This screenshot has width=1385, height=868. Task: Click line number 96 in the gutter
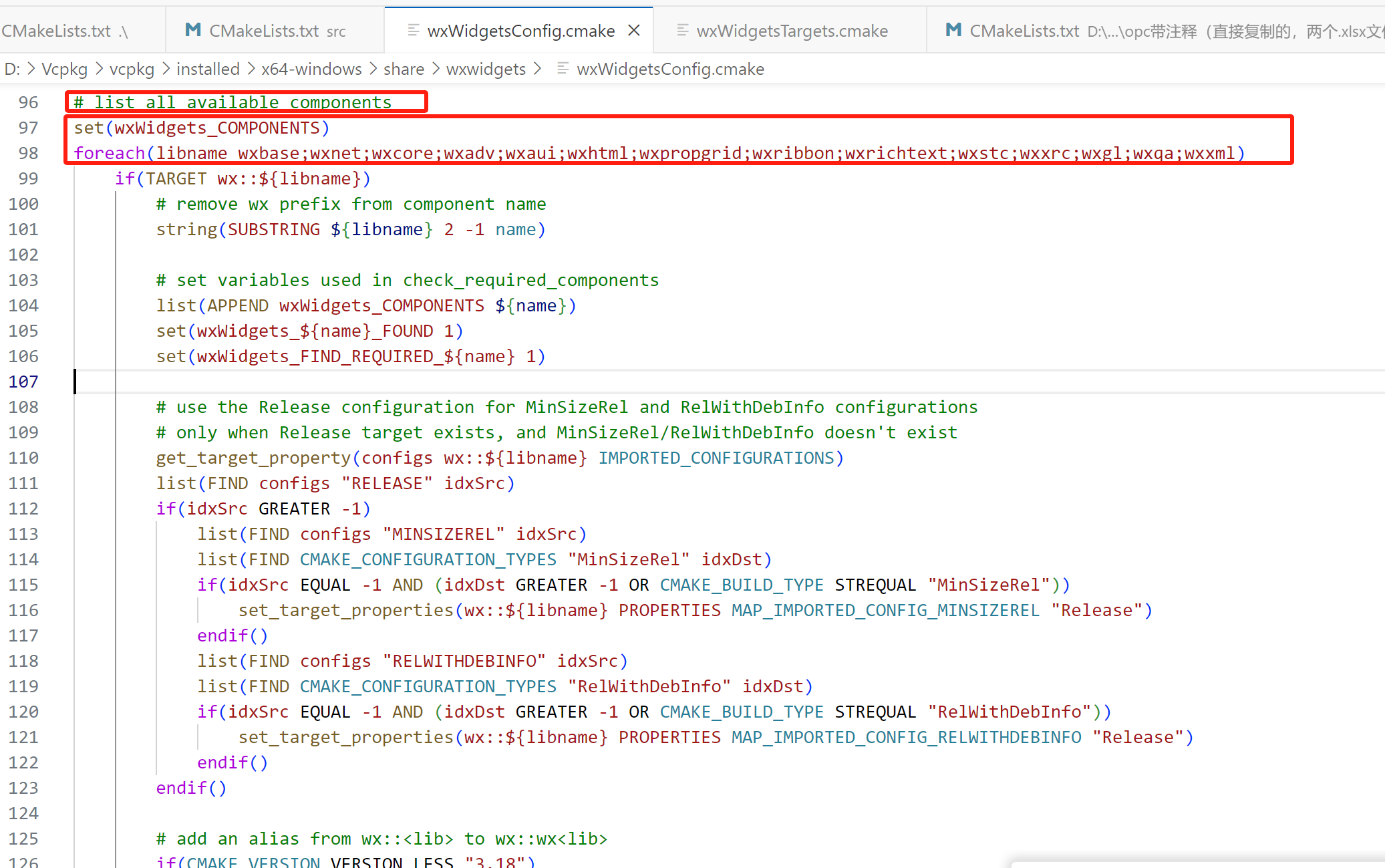(x=29, y=102)
